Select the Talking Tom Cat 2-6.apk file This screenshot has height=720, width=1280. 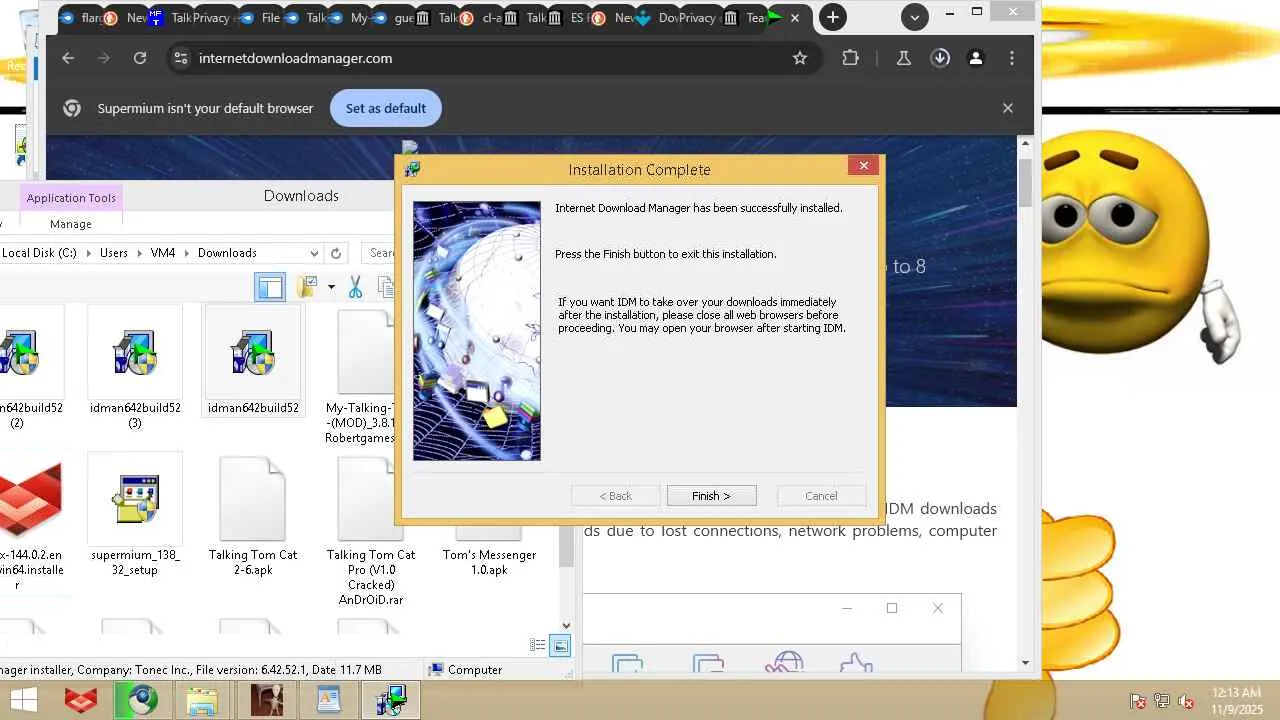[253, 516]
